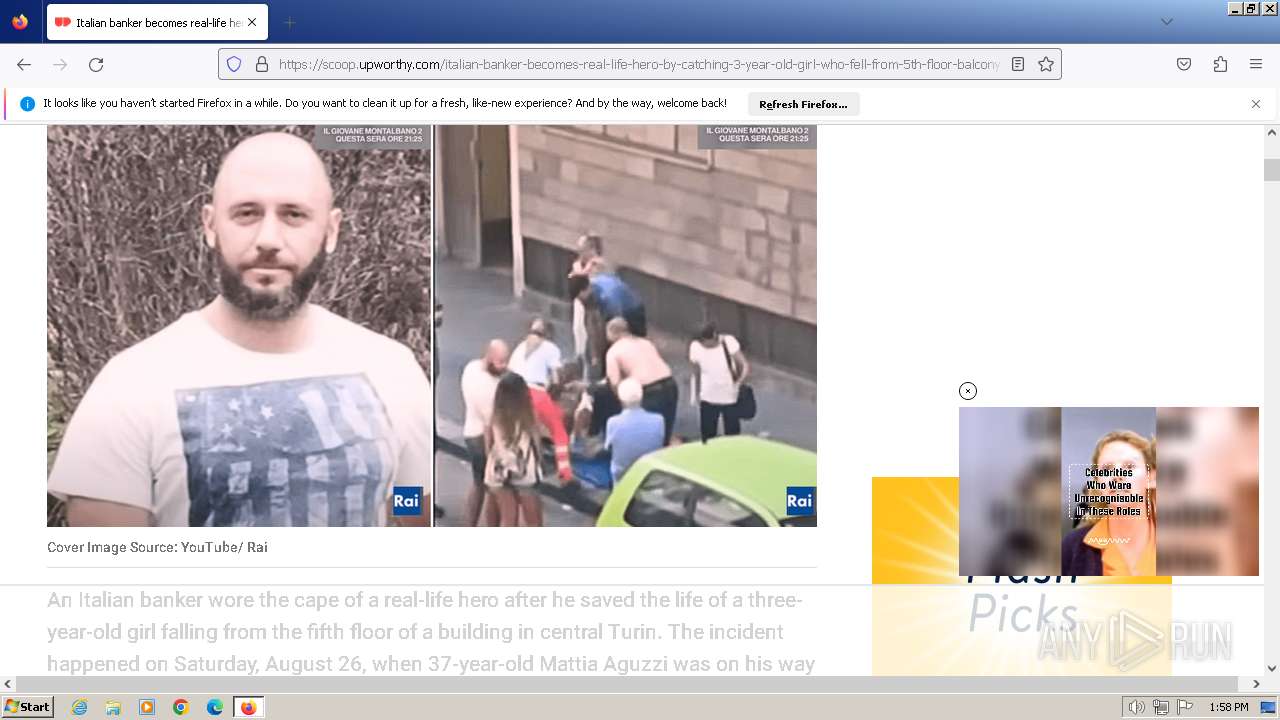Open Save to Pocket button
This screenshot has height=720, width=1280.
tap(1184, 64)
